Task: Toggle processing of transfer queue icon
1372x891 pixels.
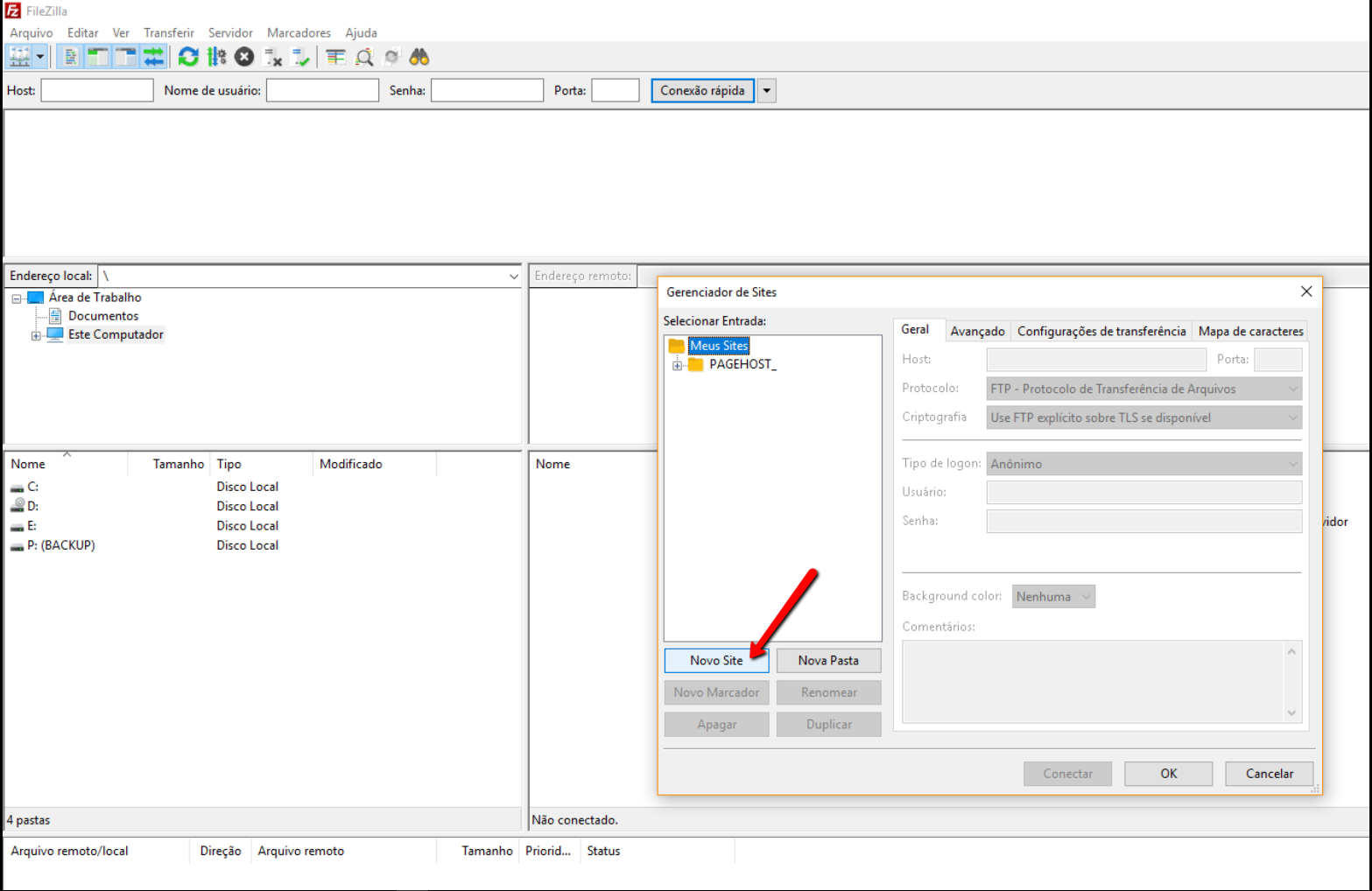Action: (216, 57)
